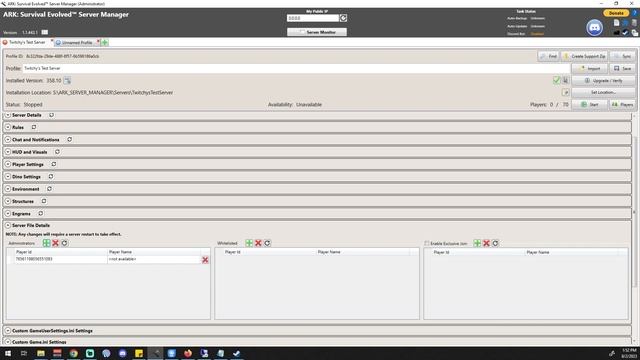Expand the Engrams section

[8, 213]
